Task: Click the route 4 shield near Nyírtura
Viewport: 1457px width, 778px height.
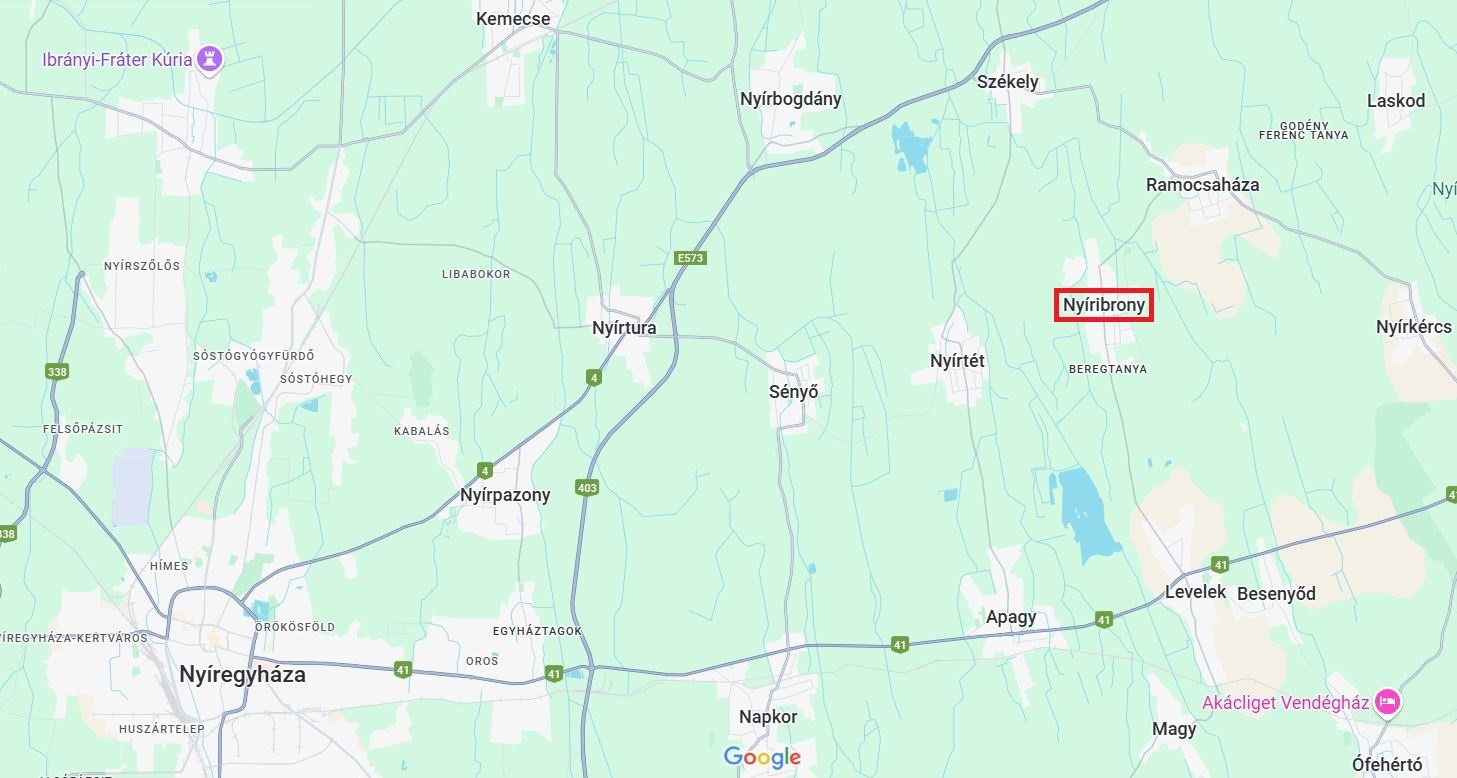Action: click(x=594, y=377)
